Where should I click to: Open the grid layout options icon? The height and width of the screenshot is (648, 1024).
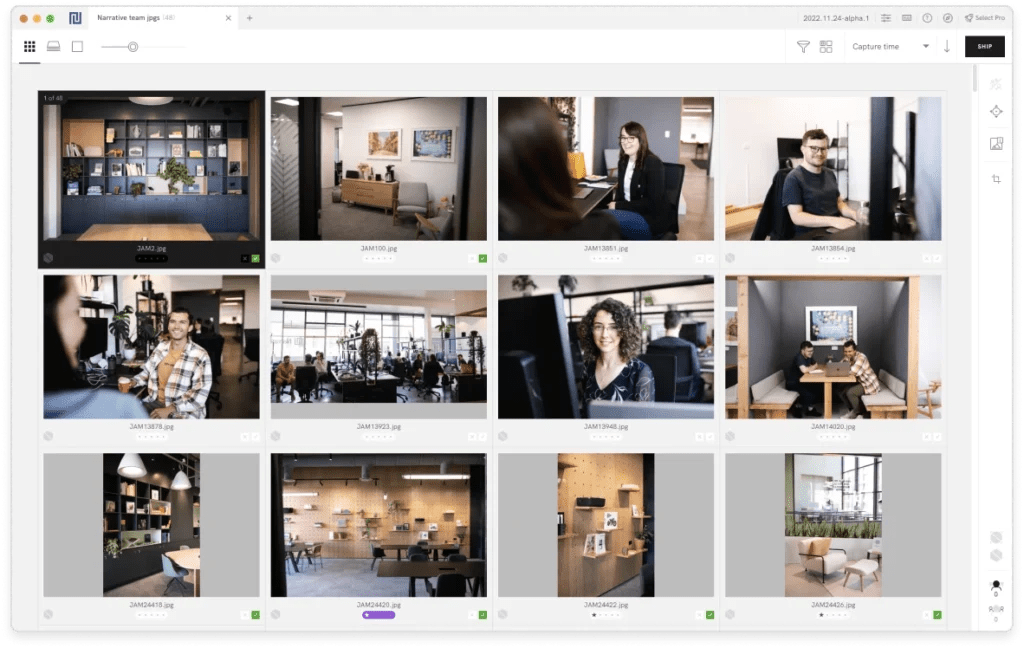coord(826,46)
